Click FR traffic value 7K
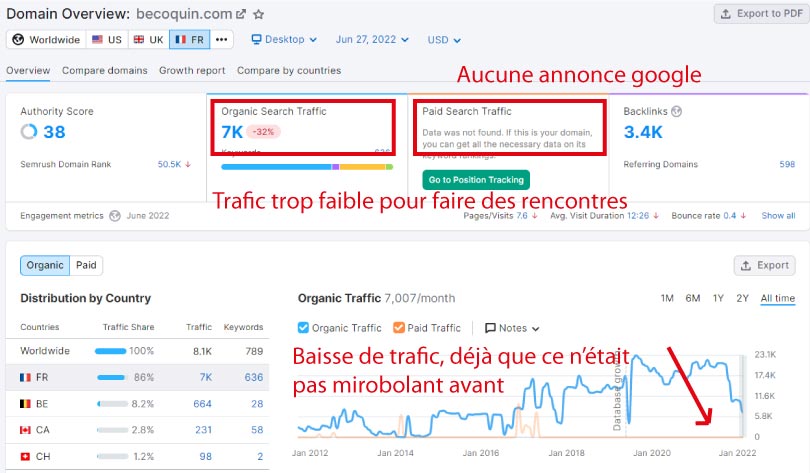 coord(206,377)
